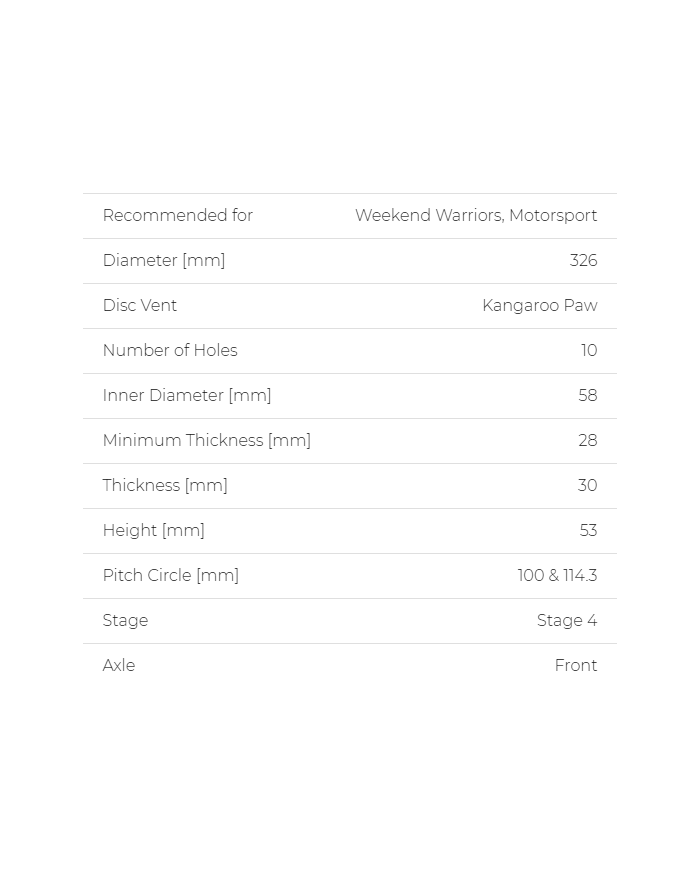Click the 'Recommended for' row label
This screenshot has width=700, height=880.
coord(178,216)
